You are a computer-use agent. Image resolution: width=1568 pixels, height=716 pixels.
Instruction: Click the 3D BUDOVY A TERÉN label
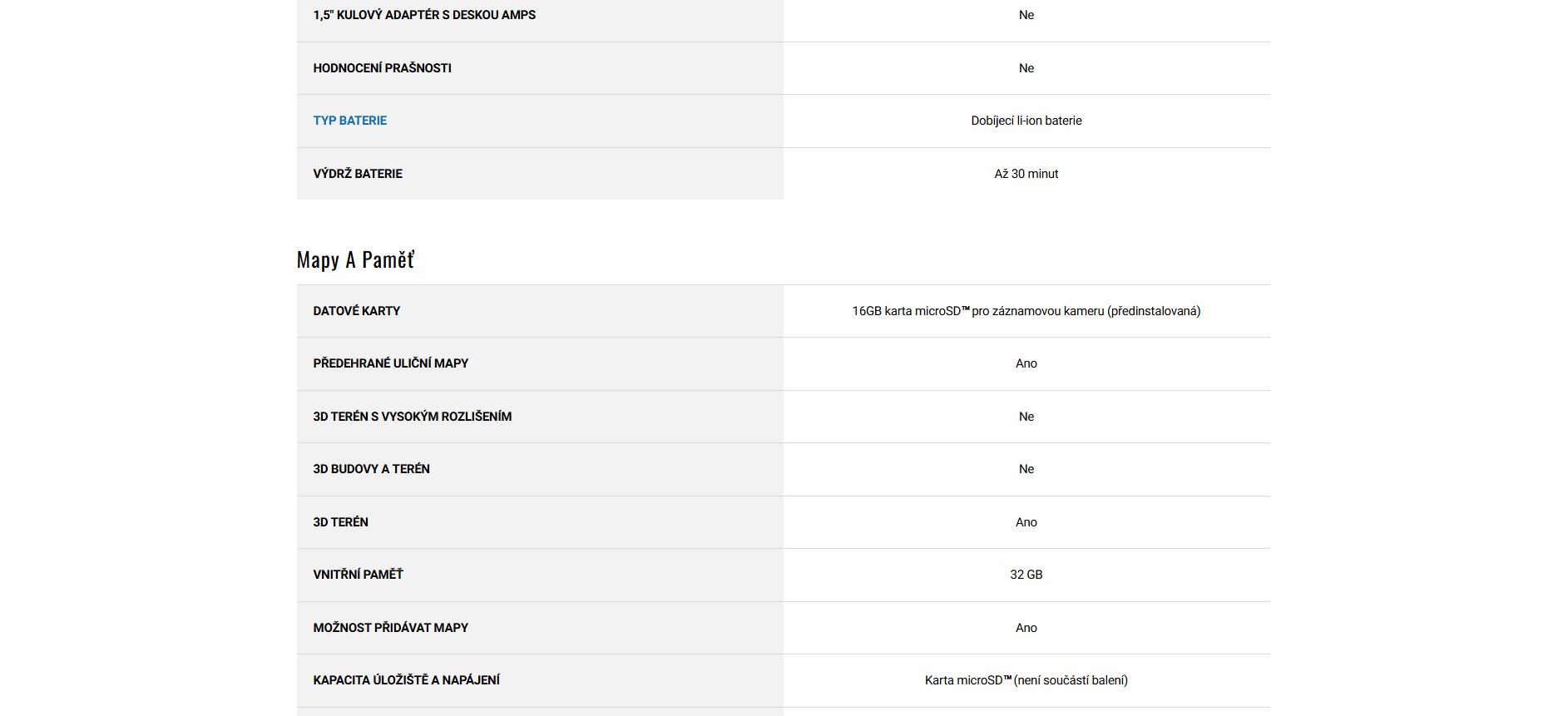[371, 469]
